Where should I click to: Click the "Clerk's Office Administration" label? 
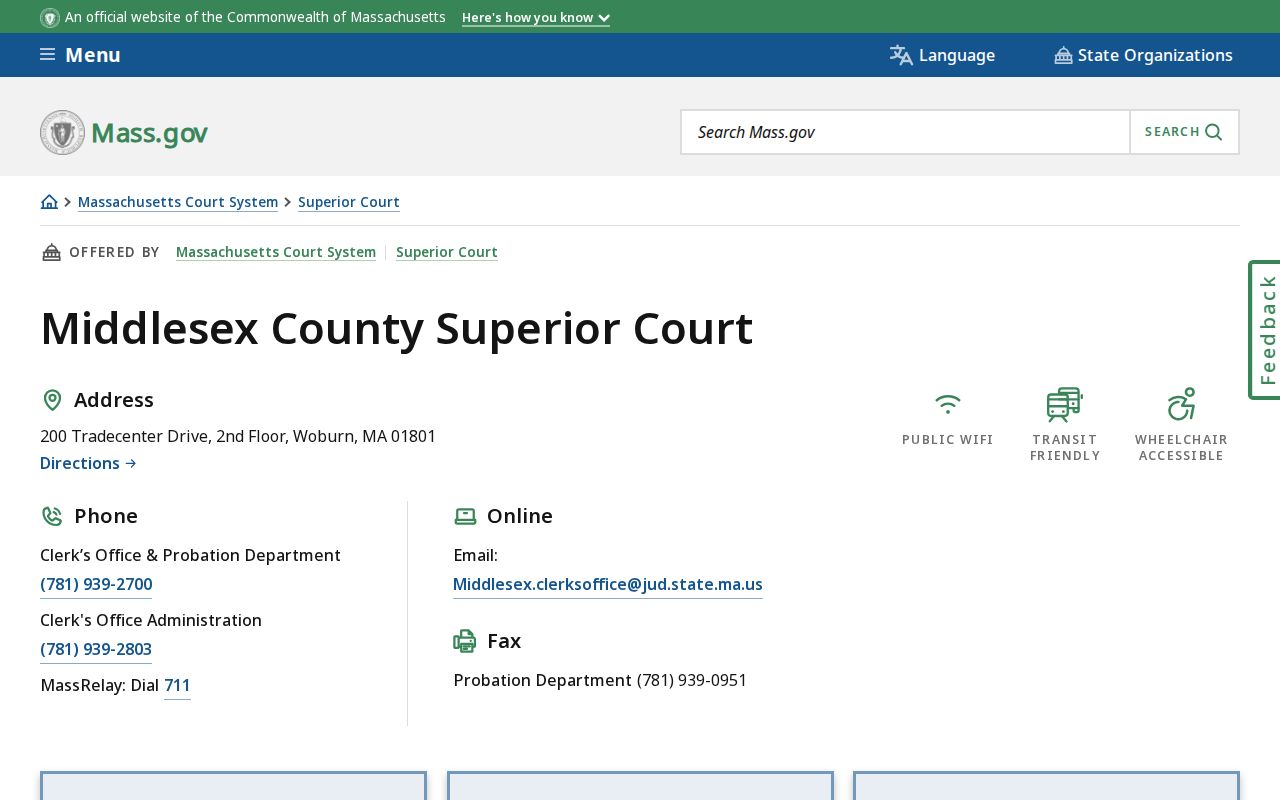click(x=151, y=621)
